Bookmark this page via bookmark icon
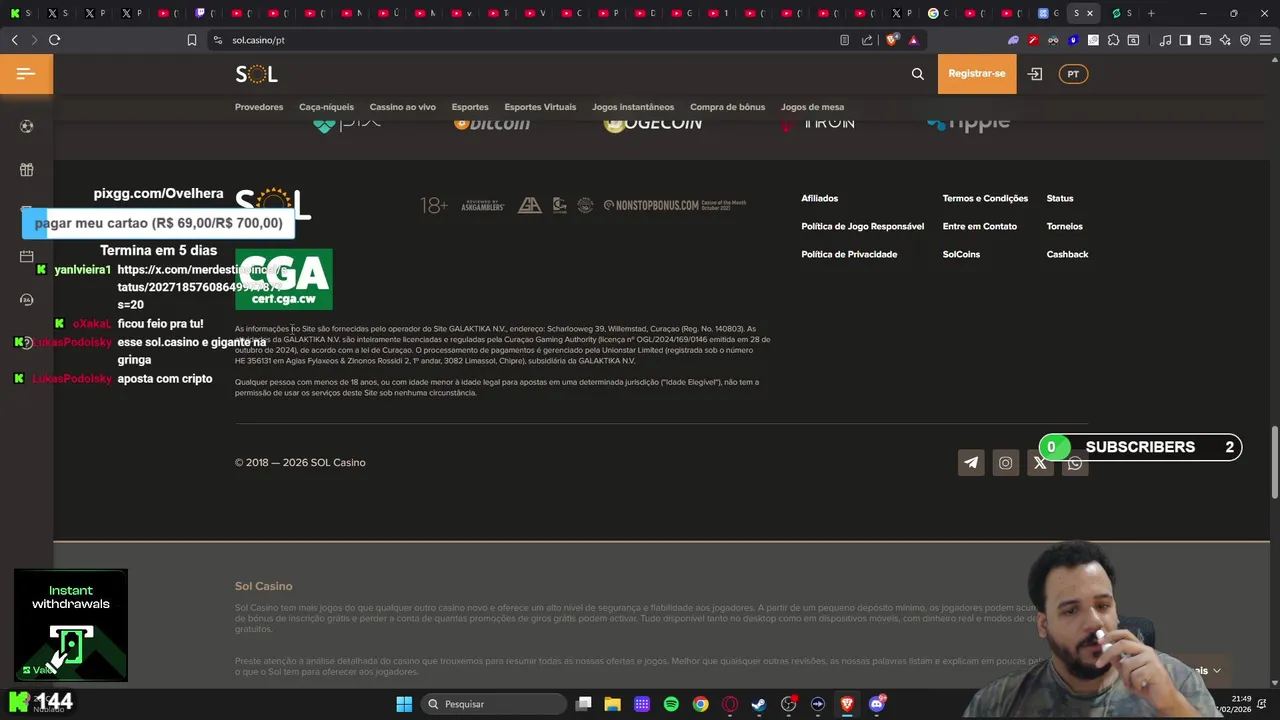Screen dimensions: 1280x720 point(191,40)
